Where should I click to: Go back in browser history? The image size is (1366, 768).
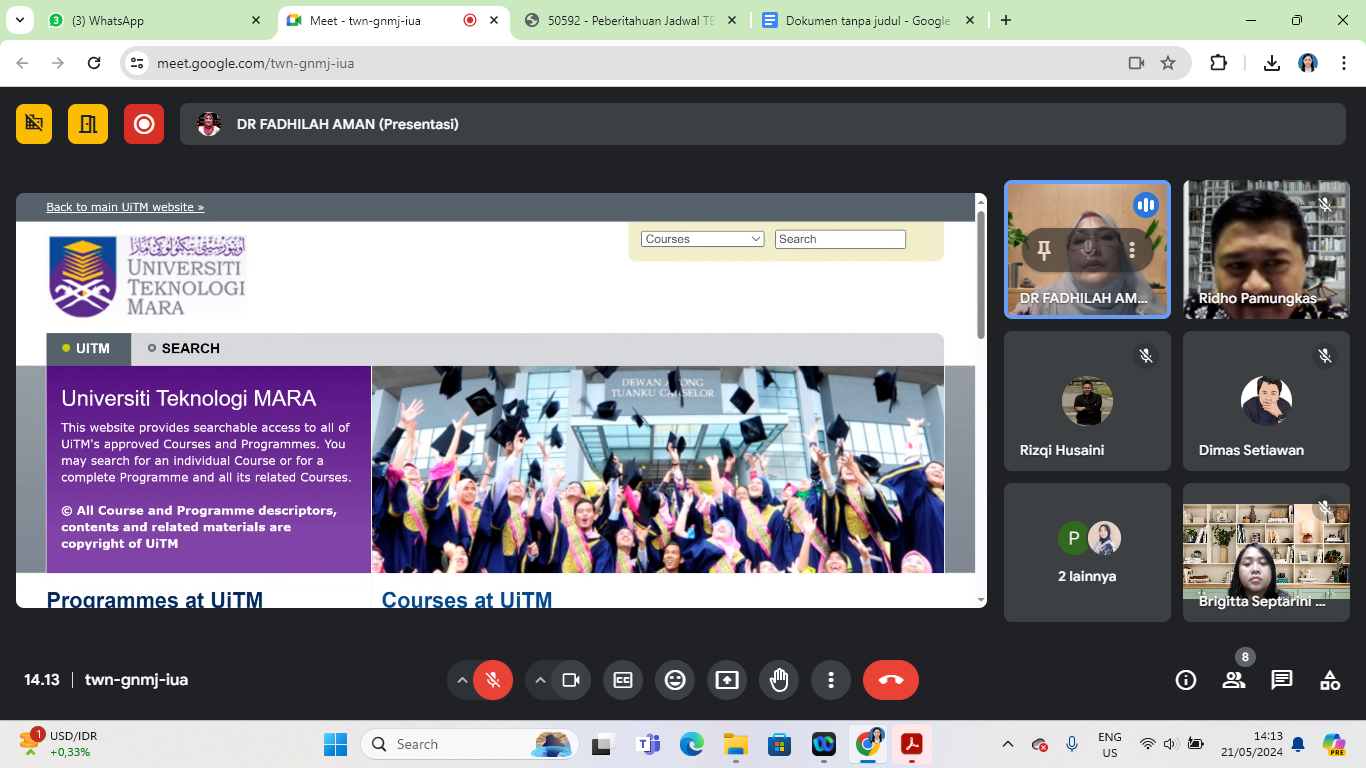click(x=22, y=63)
